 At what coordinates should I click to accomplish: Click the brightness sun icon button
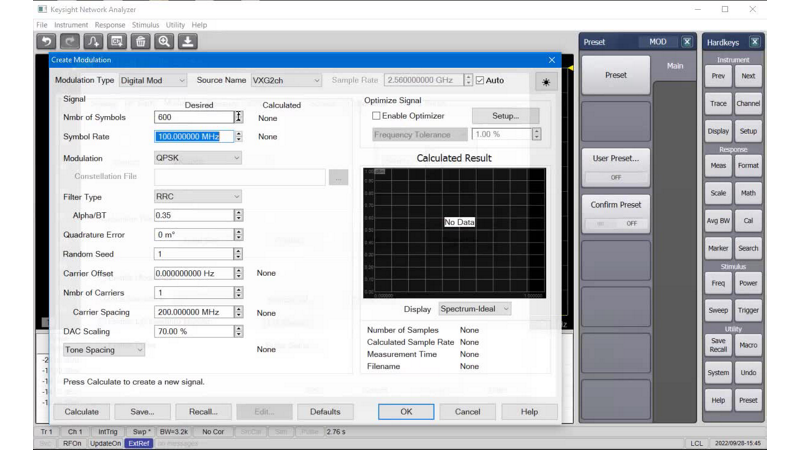click(546, 82)
